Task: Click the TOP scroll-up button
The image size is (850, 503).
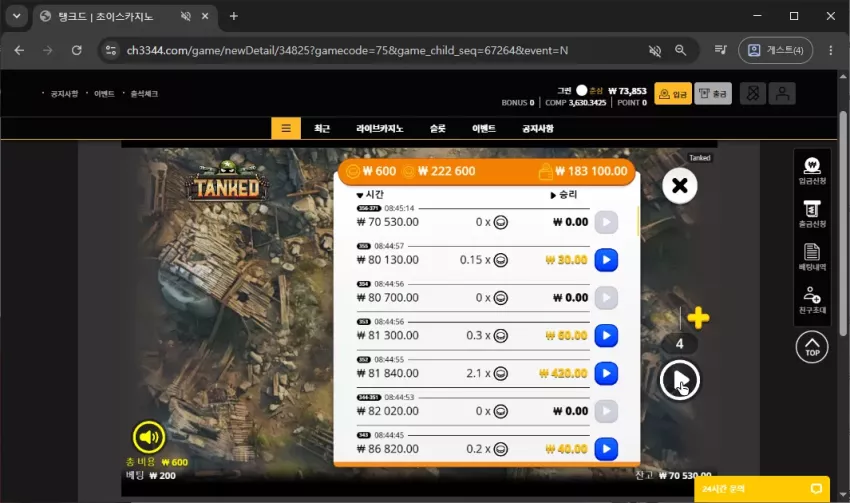Action: coord(812,347)
